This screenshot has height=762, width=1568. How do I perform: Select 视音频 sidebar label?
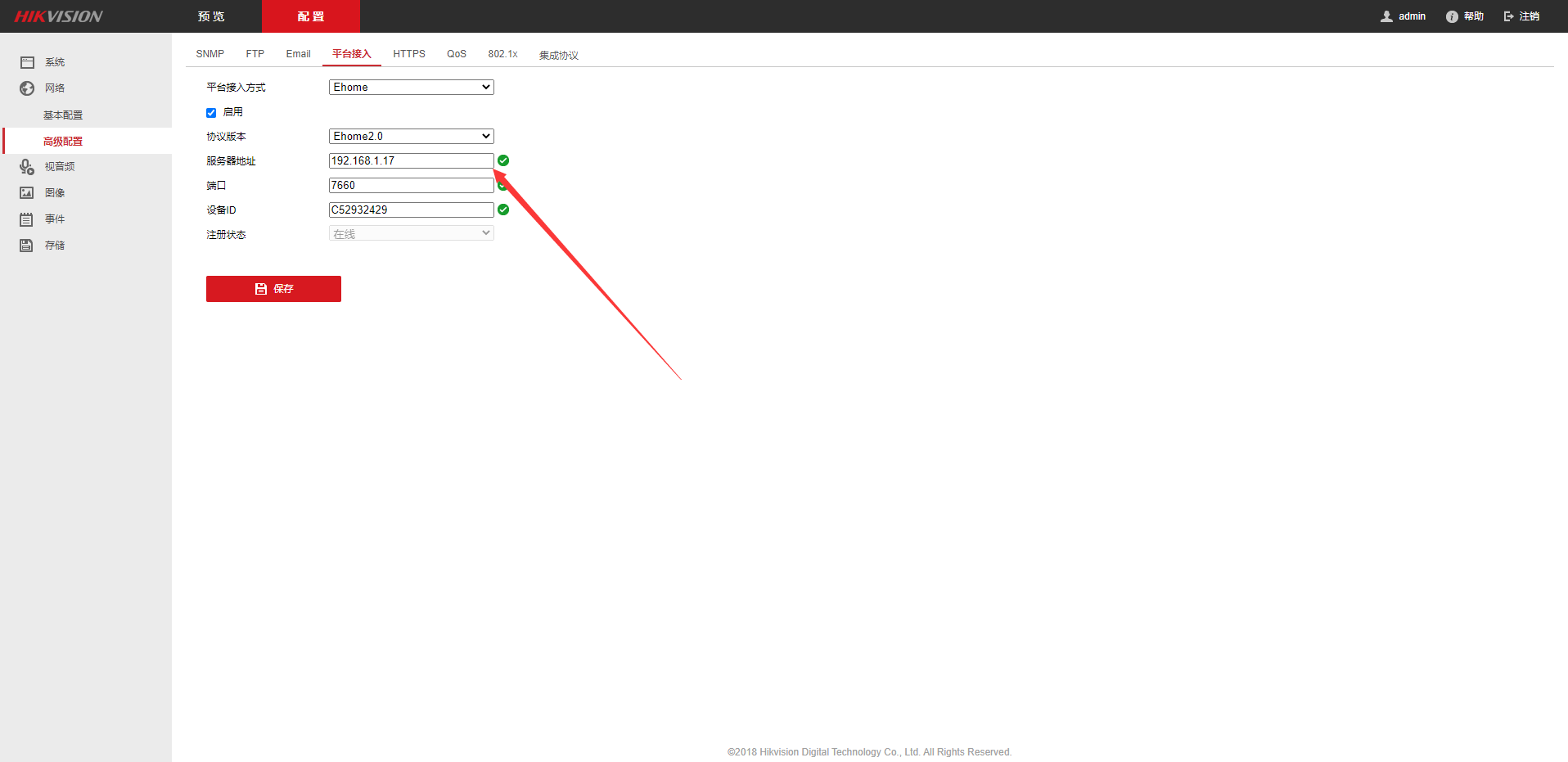(60, 167)
